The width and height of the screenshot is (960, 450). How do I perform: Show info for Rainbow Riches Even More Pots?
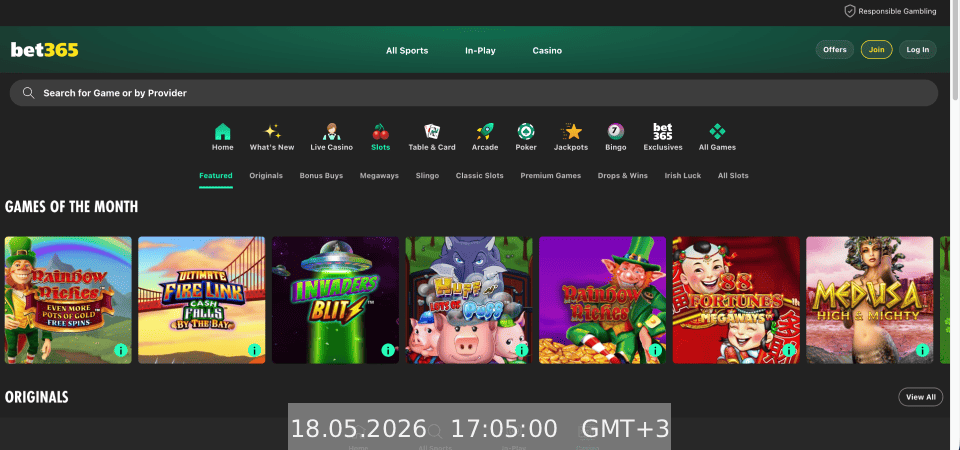(121, 350)
